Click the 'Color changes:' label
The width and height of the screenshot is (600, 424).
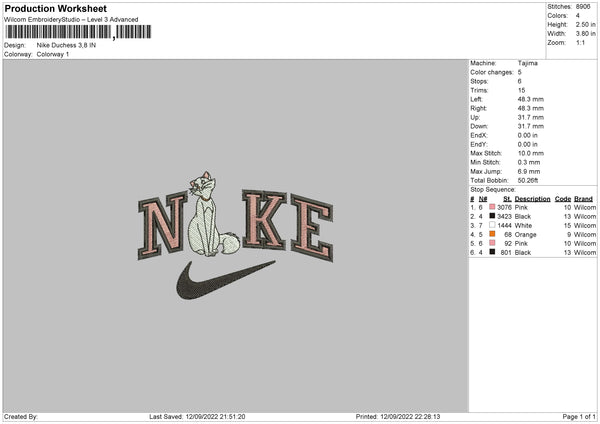(492, 72)
